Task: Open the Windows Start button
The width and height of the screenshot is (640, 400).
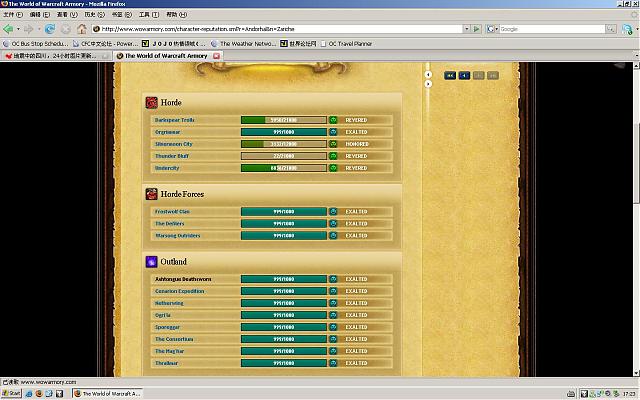Action: [11, 393]
